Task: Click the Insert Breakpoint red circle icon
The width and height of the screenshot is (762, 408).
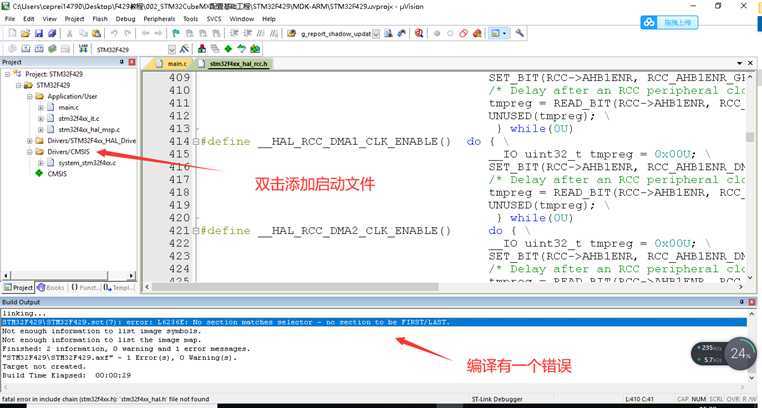Action: [437, 34]
